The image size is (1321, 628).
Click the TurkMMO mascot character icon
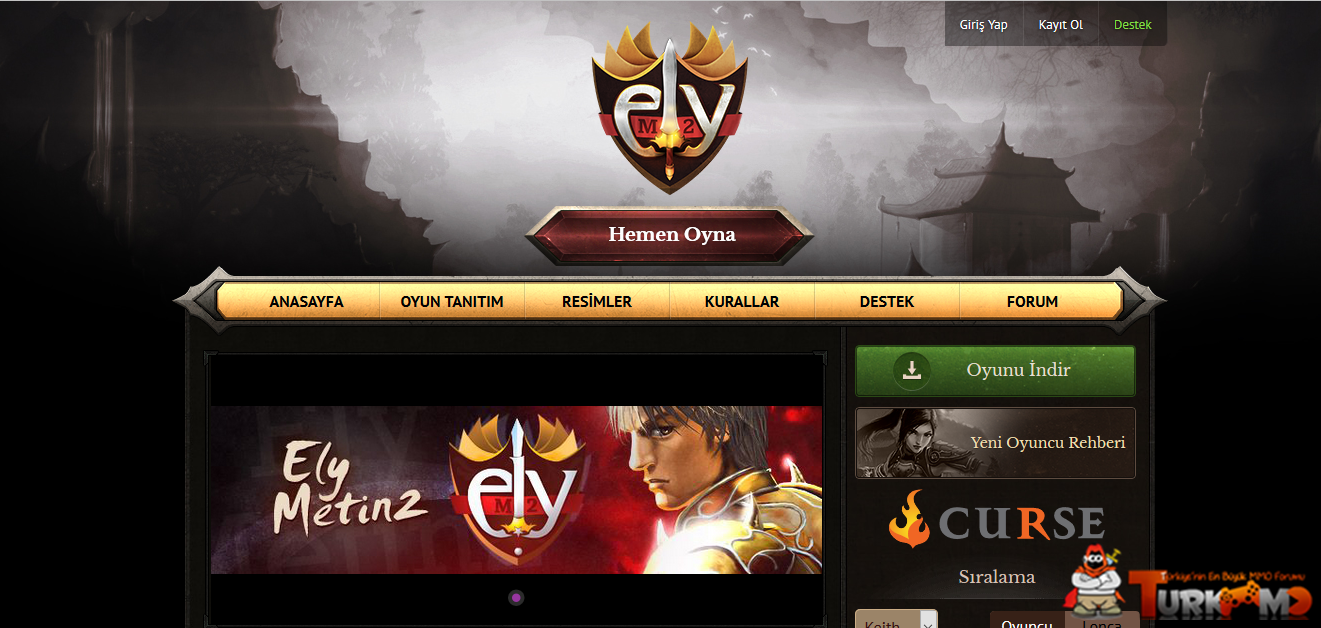pyautogui.click(x=1097, y=578)
